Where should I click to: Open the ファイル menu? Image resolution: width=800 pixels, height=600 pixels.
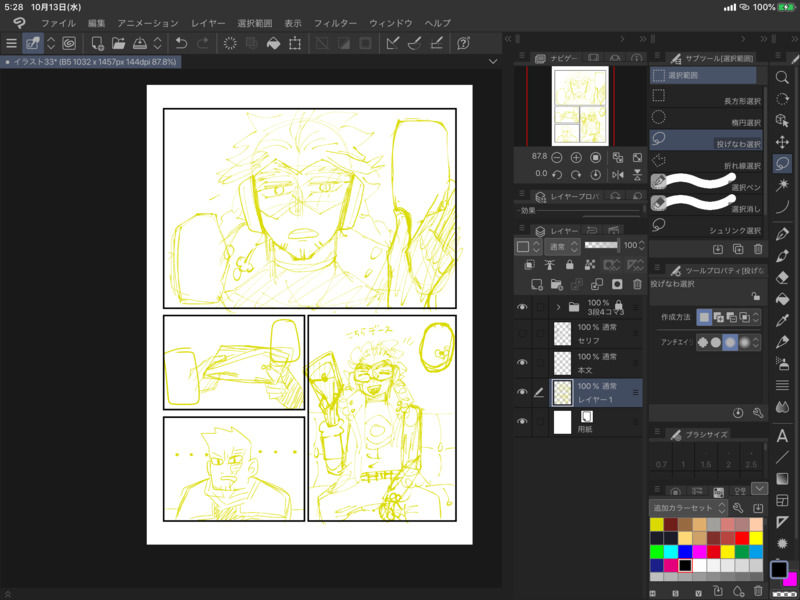pyautogui.click(x=58, y=23)
